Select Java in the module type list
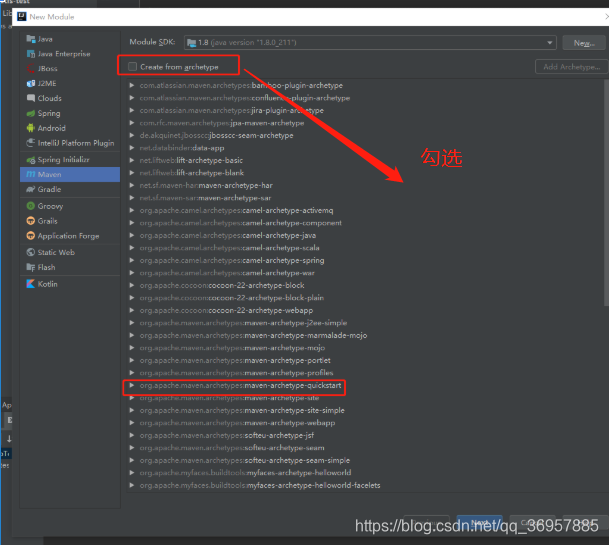The width and height of the screenshot is (609, 545). [70, 39]
